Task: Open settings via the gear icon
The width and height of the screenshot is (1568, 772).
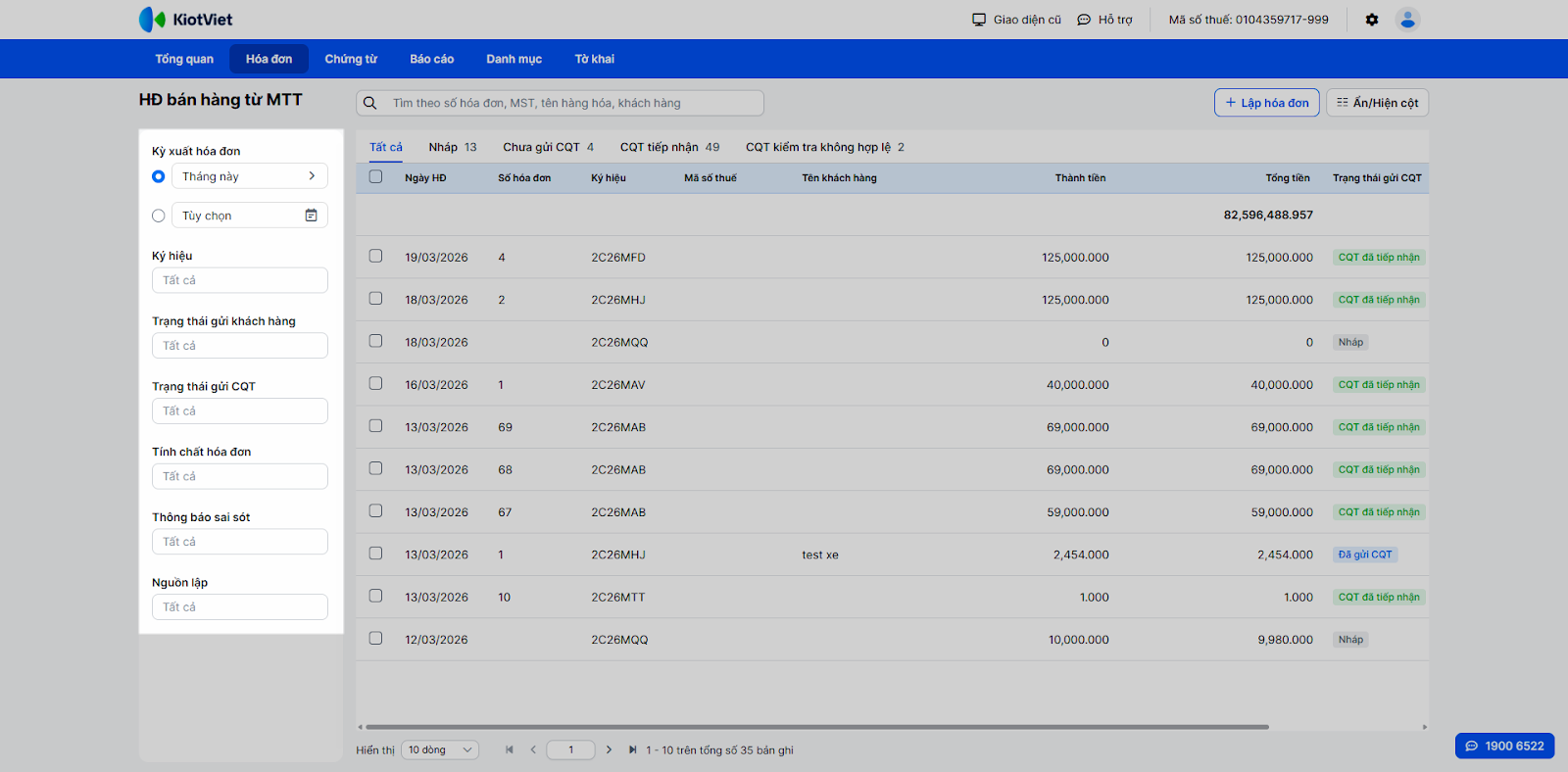Action: click(x=1372, y=20)
